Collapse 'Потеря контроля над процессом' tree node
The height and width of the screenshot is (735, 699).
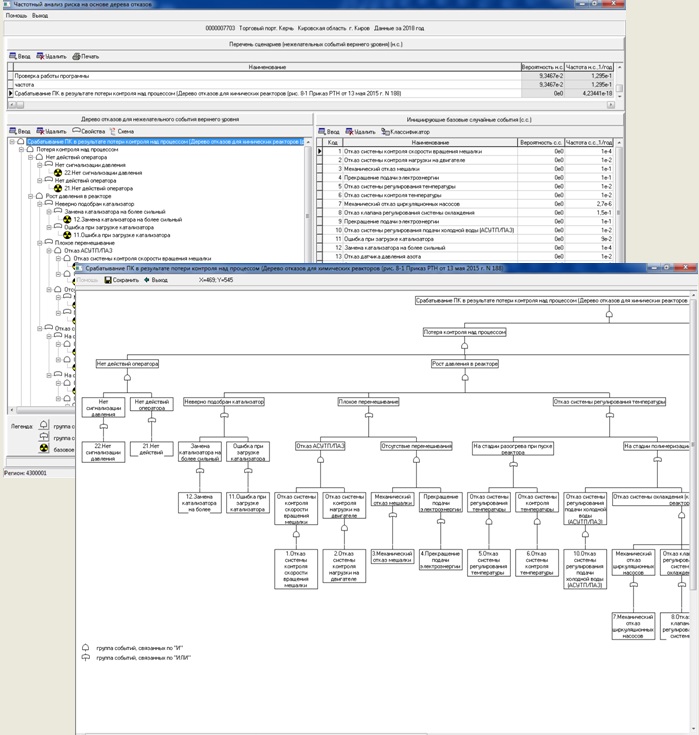click(20, 149)
